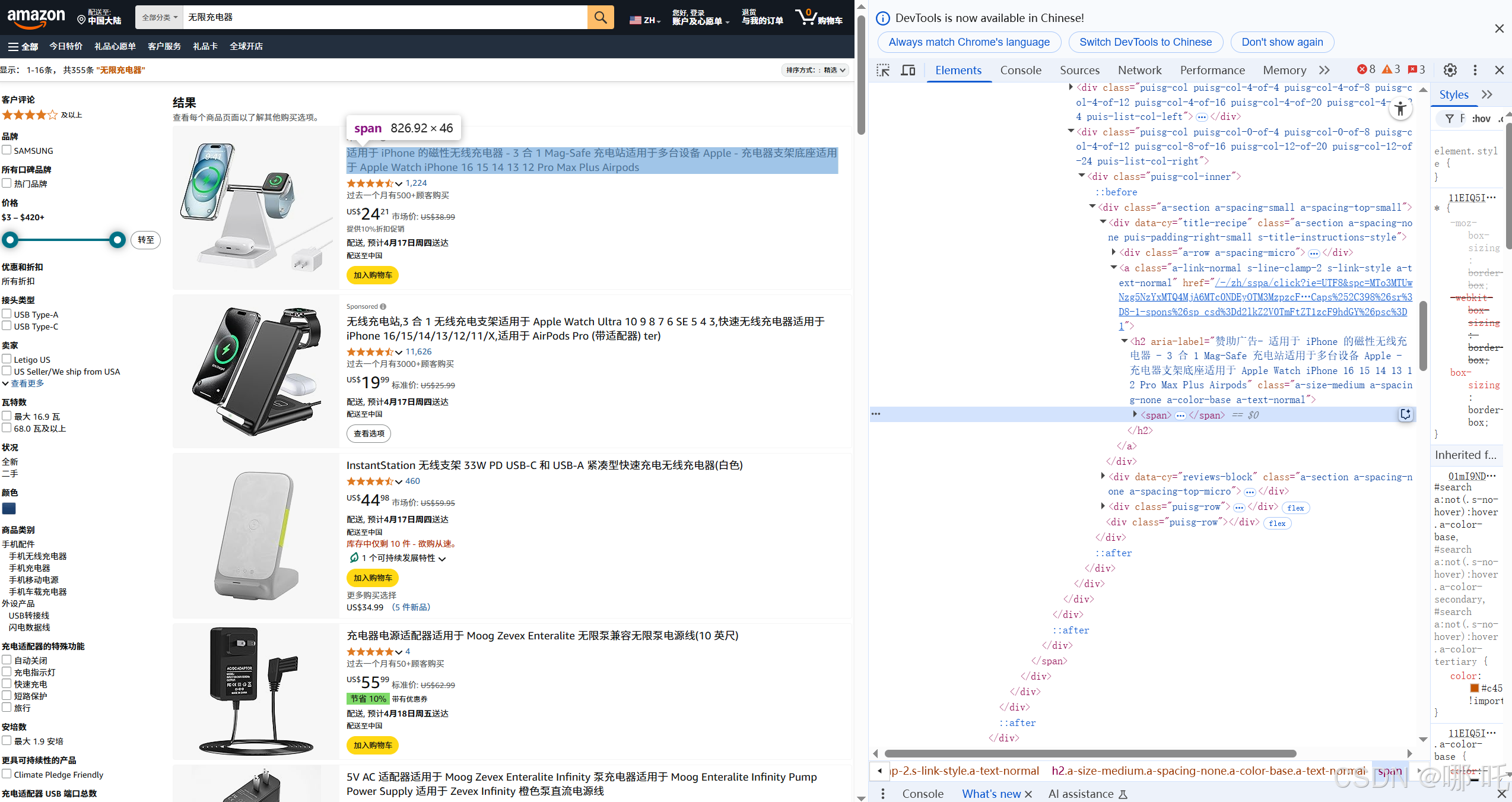1512x802 pixels.
Task: Click the accessibility icon in Elements panel
Action: tap(1400, 109)
